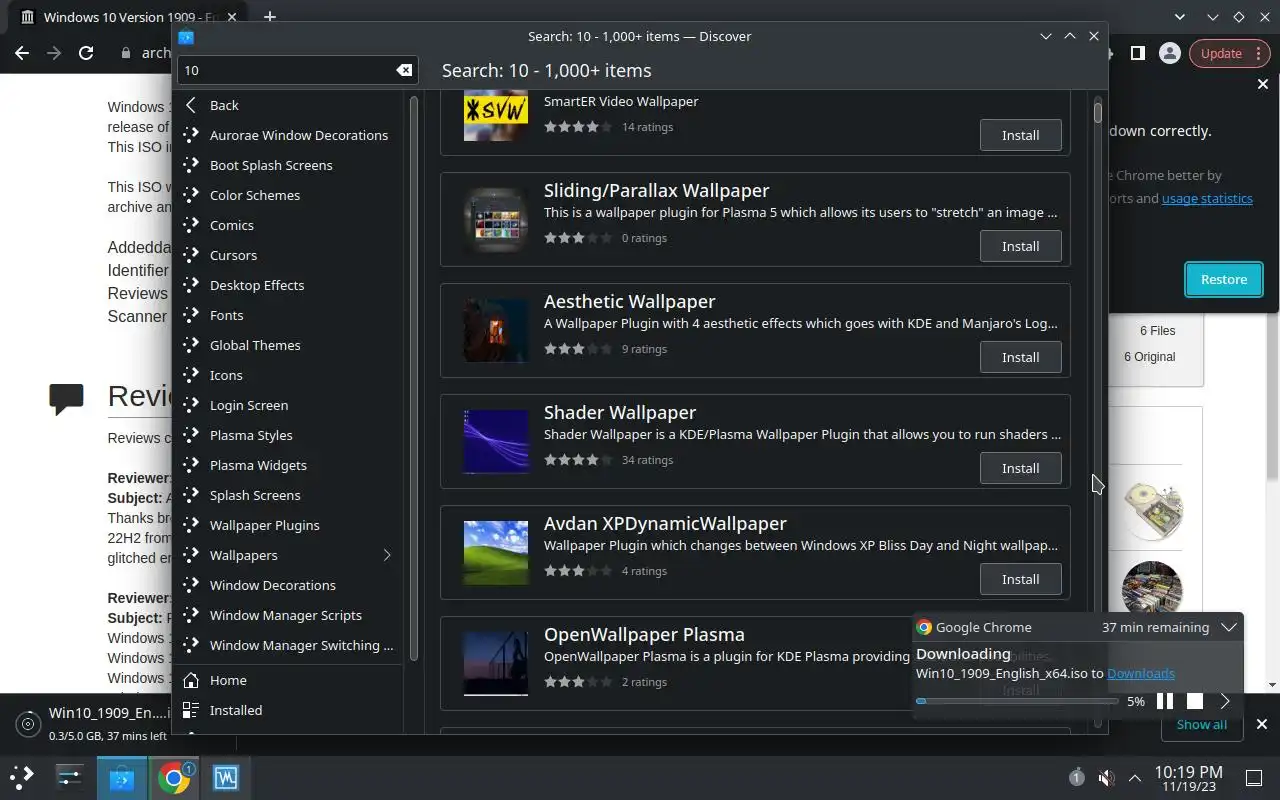
Task: Click the Update button in Chrome
Action: pyautogui.click(x=1228, y=53)
